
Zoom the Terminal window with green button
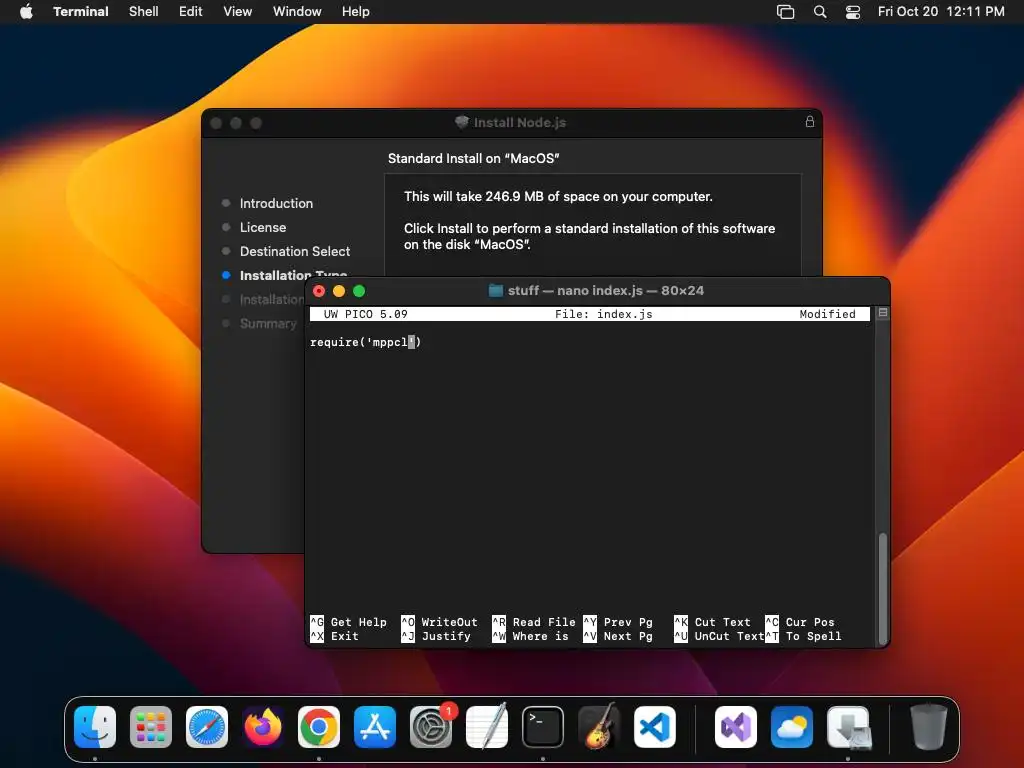click(359, 291)
